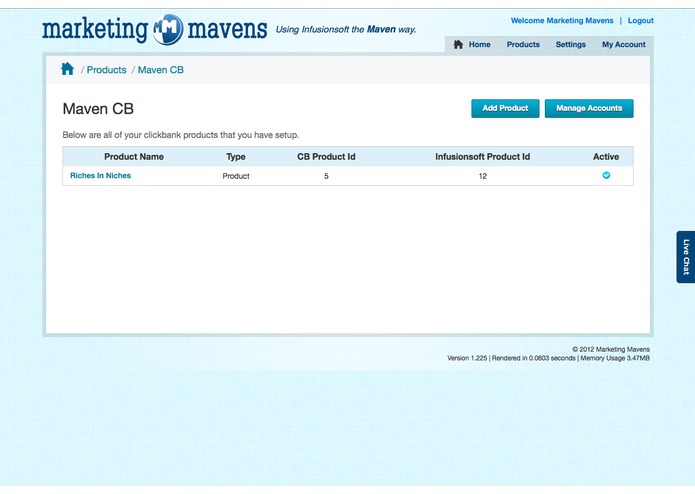Screen dimensions: 695x494
Task: Open the Live Chat side tab
Action: coord(686,257)
